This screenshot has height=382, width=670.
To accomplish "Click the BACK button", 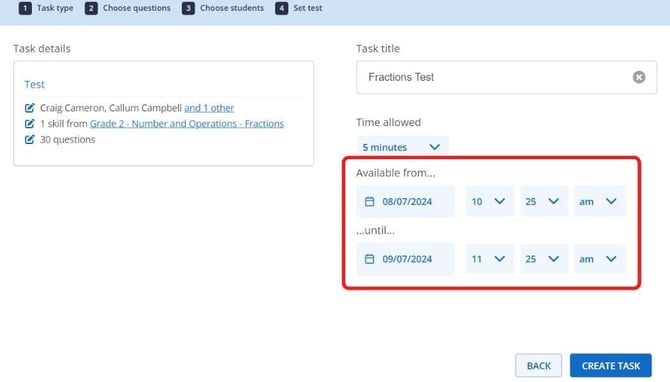I will [x=538, y=366].
